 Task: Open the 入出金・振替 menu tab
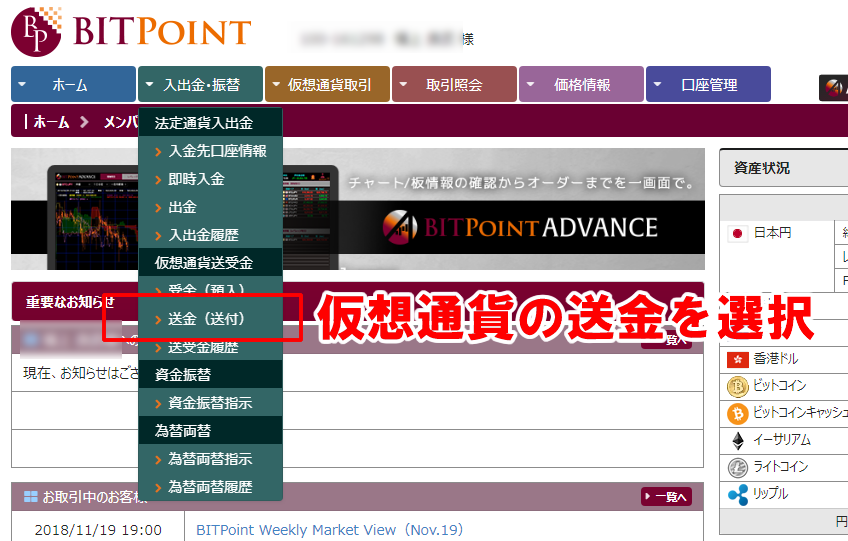tap(201, 84)
